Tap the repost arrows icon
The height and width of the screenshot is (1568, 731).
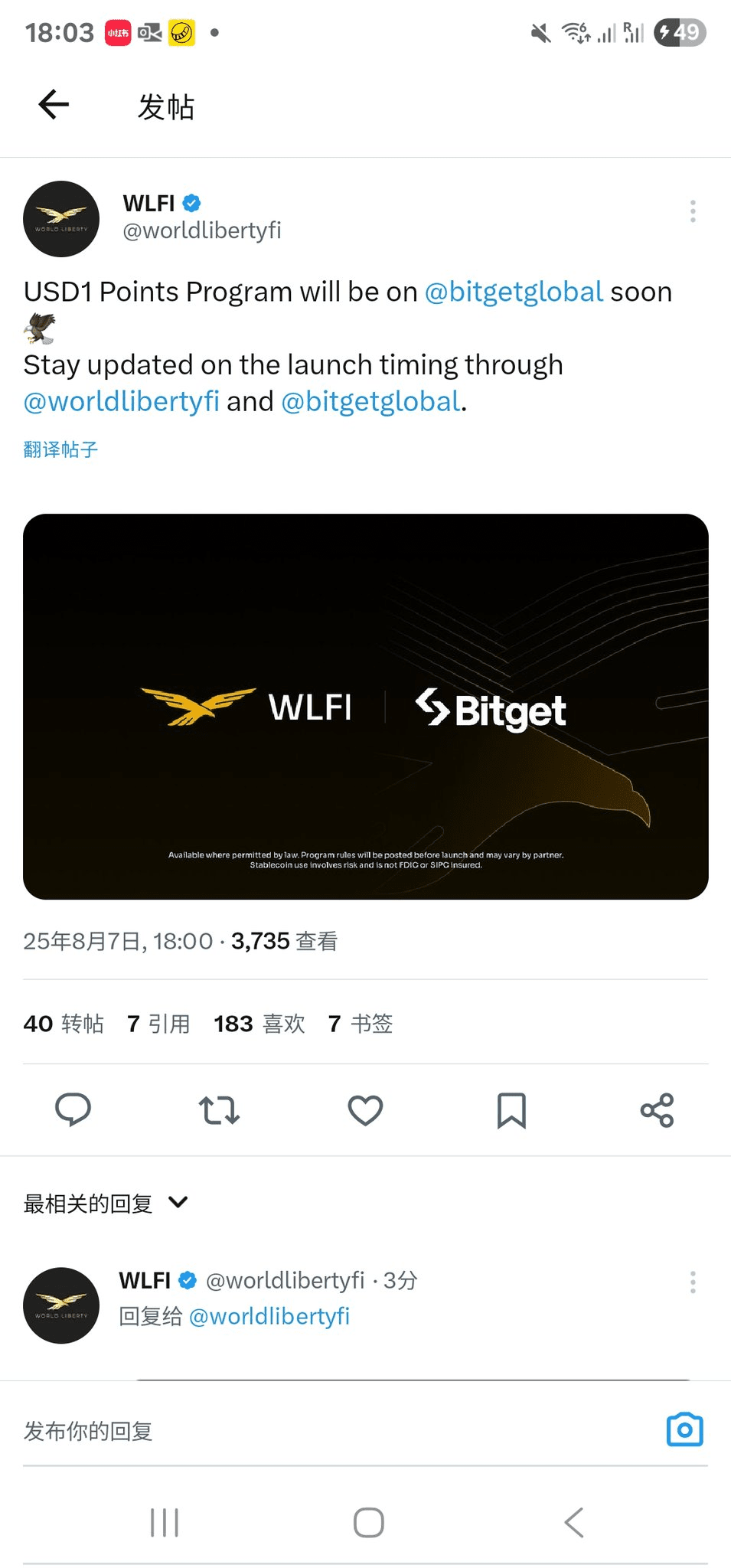(219, 1109)
